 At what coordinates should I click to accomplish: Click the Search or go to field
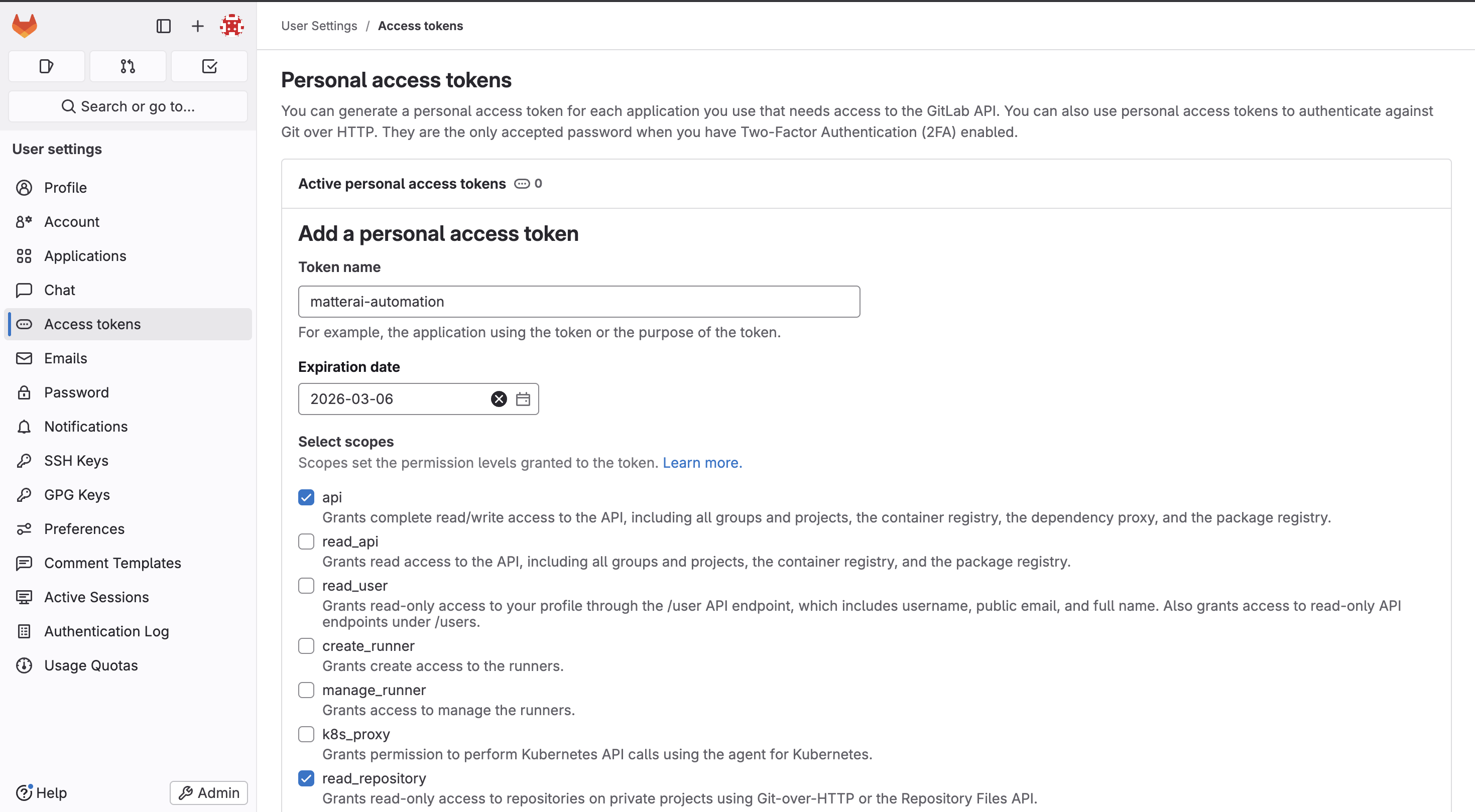128,106
